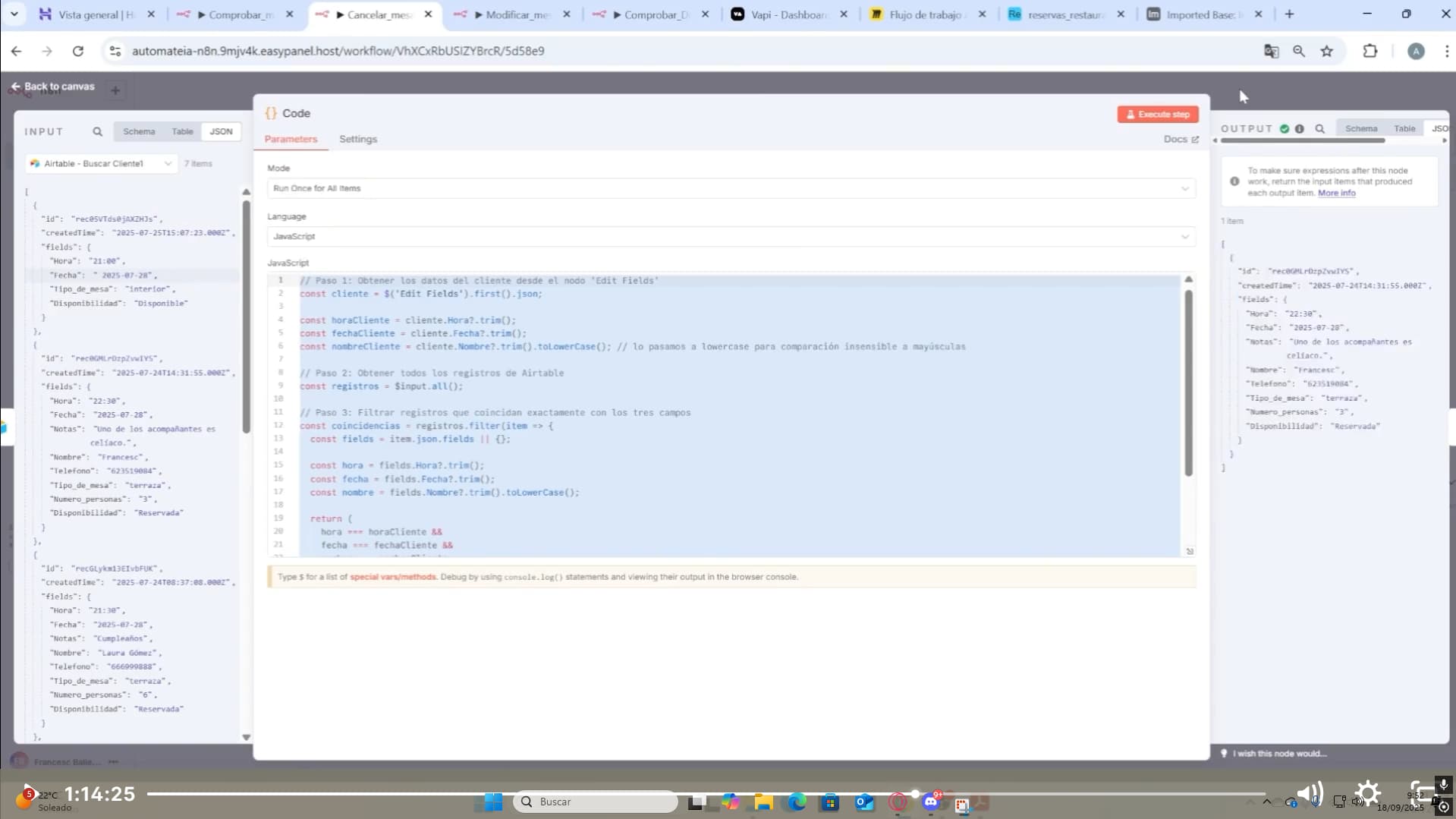1456x819 pixels.
Task: Open Outlook from the taskbar
Action: click(864, 802)
